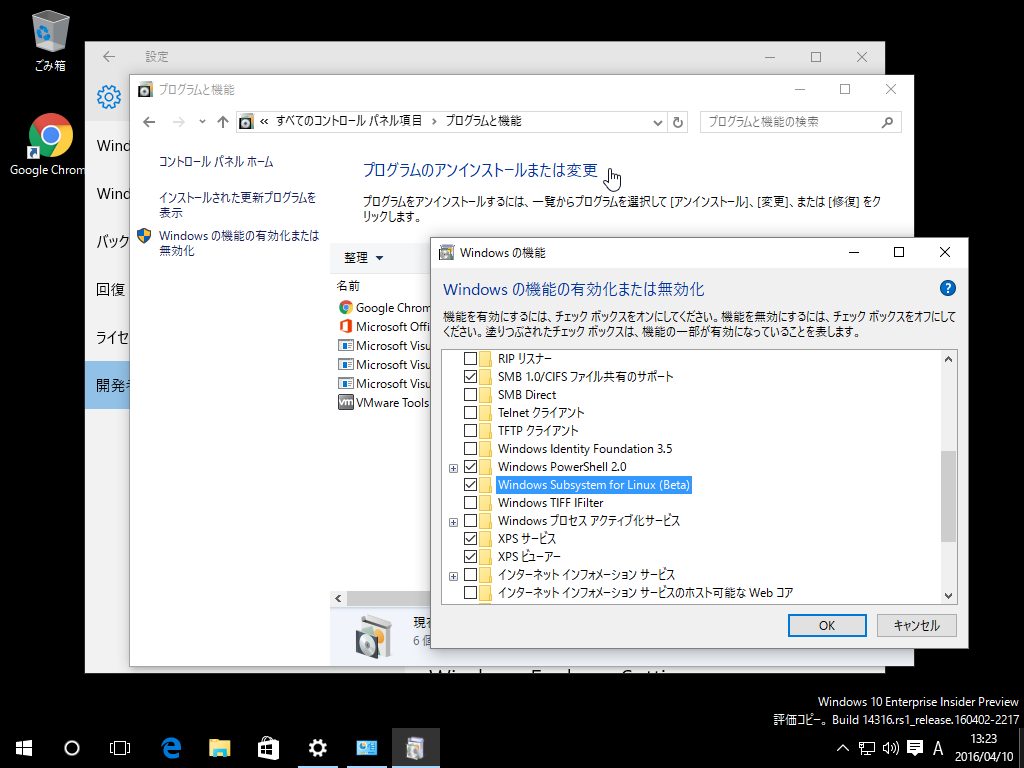Select 回復 in the Settings sidebar
Screen dimensions: 1024x768
point(110,289)
